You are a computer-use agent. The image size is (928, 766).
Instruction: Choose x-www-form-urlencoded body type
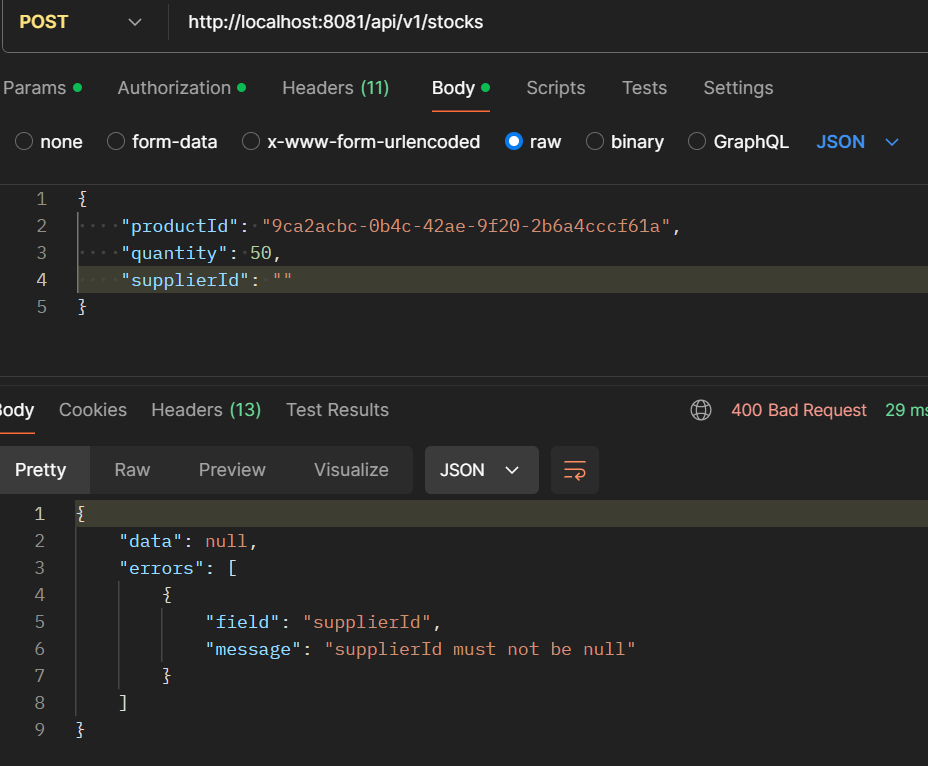coord(361,142)
